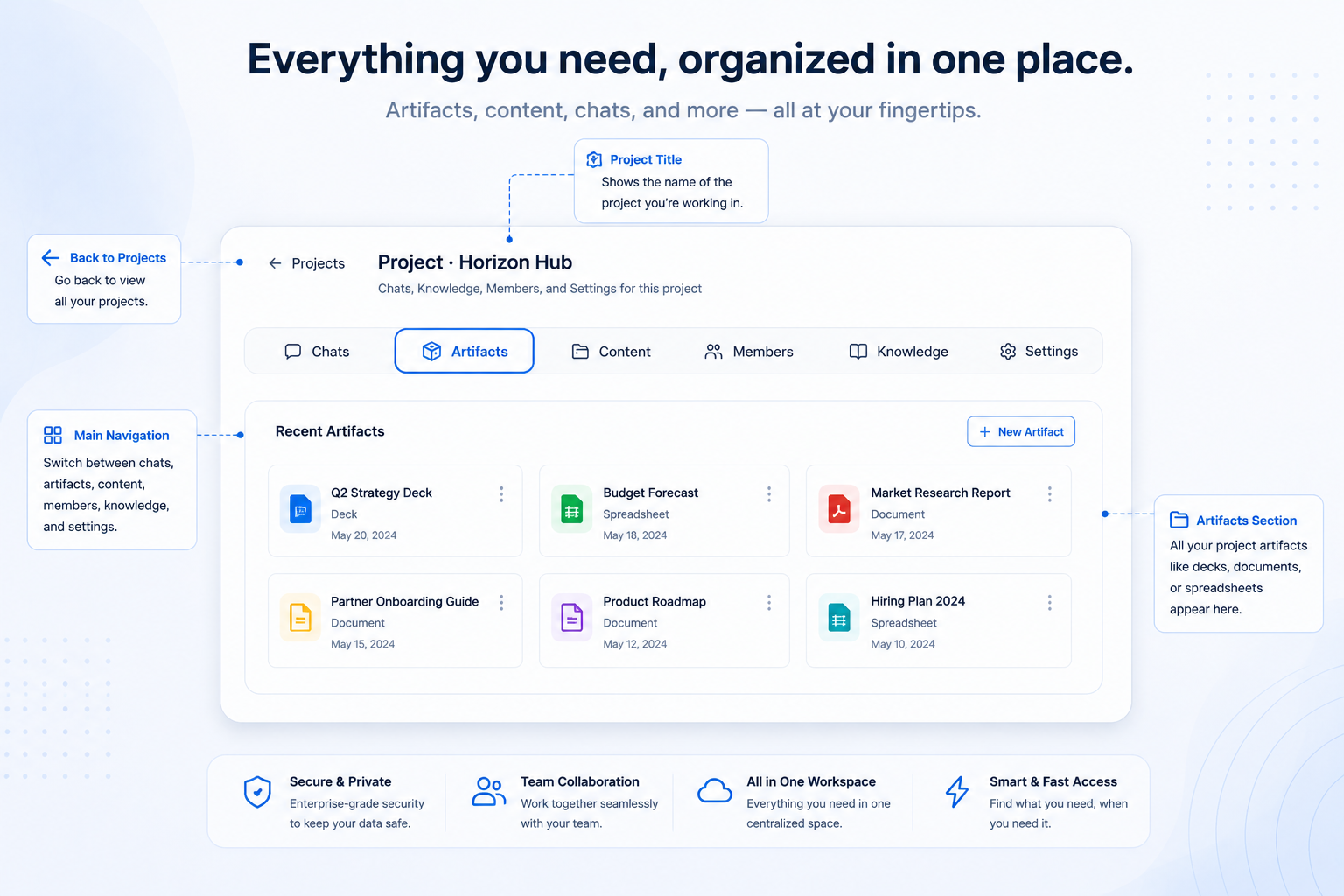The width and height of the screenshot is (1344, 896).
Task: Click the Budget Forecast title
Action: pyautogui.click(x=651, y=493)
